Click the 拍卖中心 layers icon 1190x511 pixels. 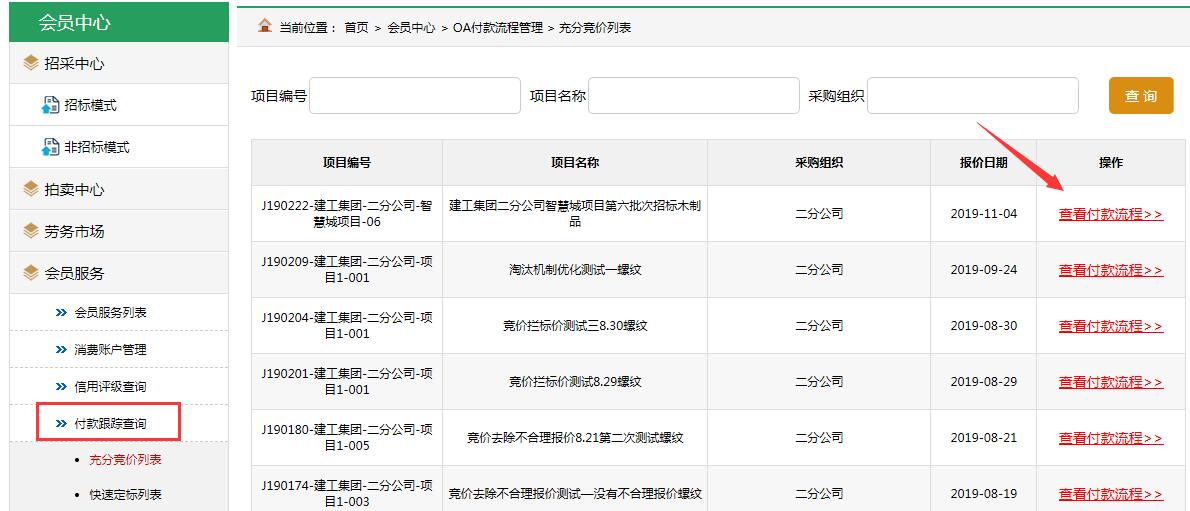click(30, 189)
